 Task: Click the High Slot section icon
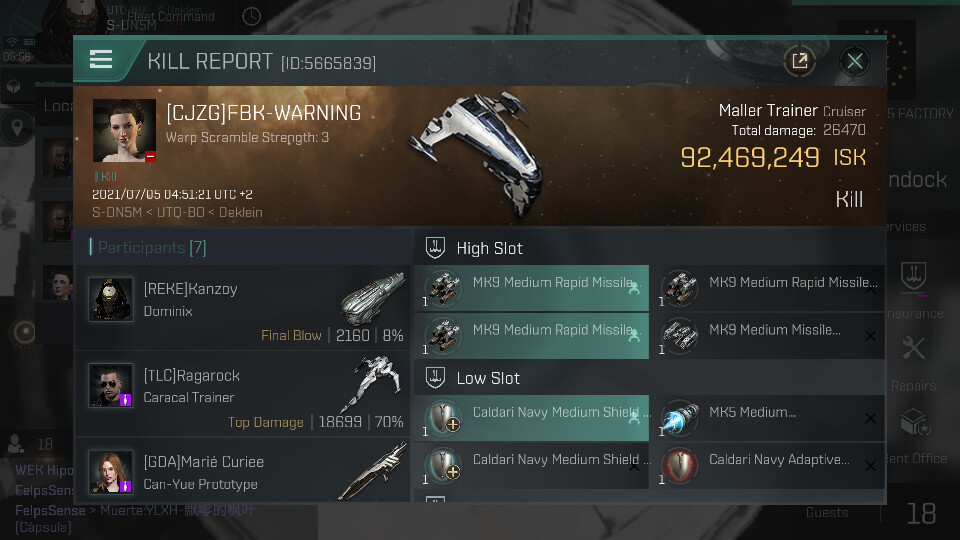coord(435,248)
